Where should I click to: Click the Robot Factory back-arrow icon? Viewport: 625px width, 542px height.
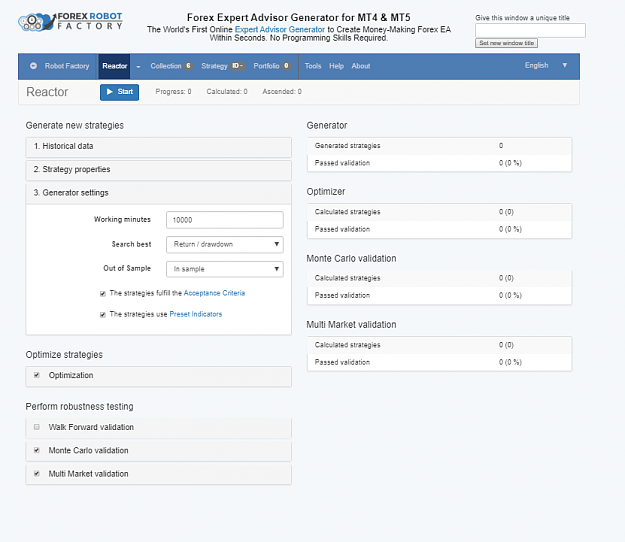pos(33,66)
